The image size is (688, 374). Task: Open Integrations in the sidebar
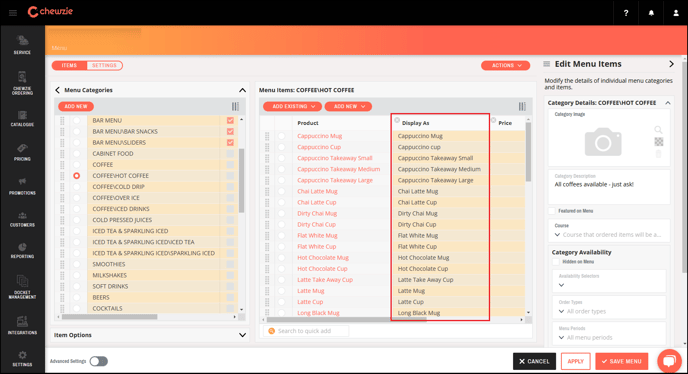pos(22,325)
